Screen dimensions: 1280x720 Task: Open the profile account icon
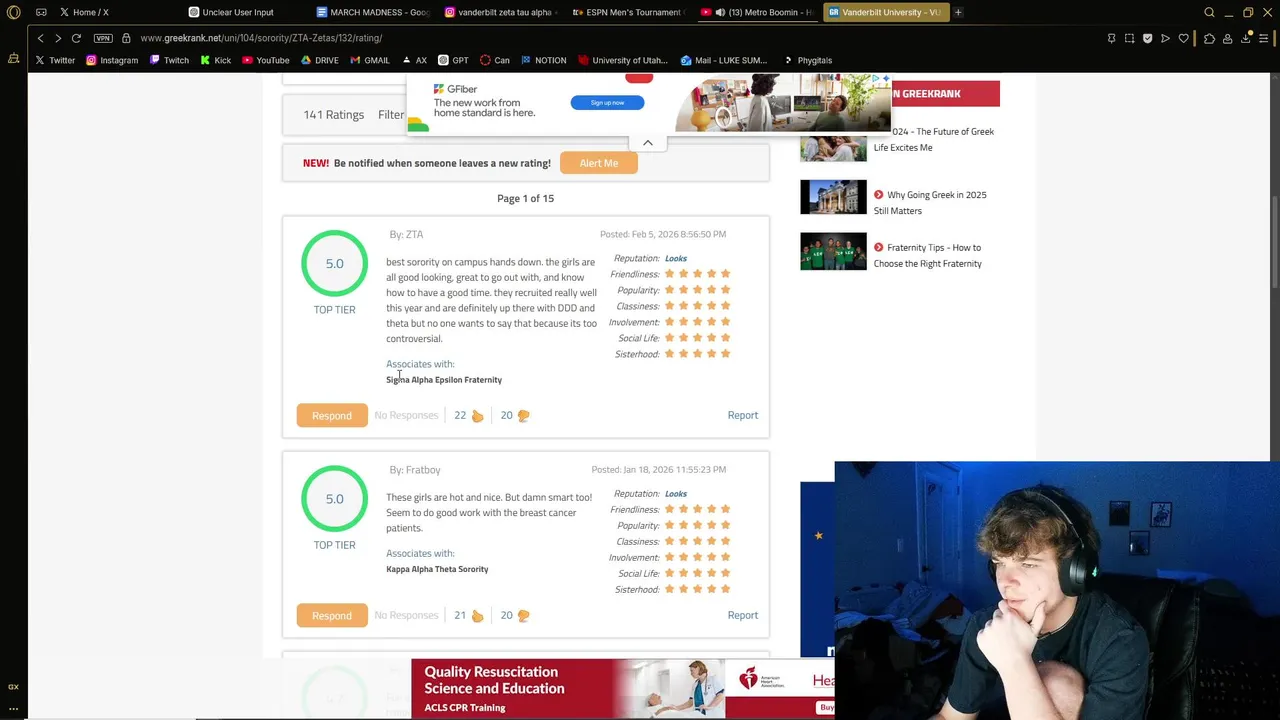click(1228, 38)
